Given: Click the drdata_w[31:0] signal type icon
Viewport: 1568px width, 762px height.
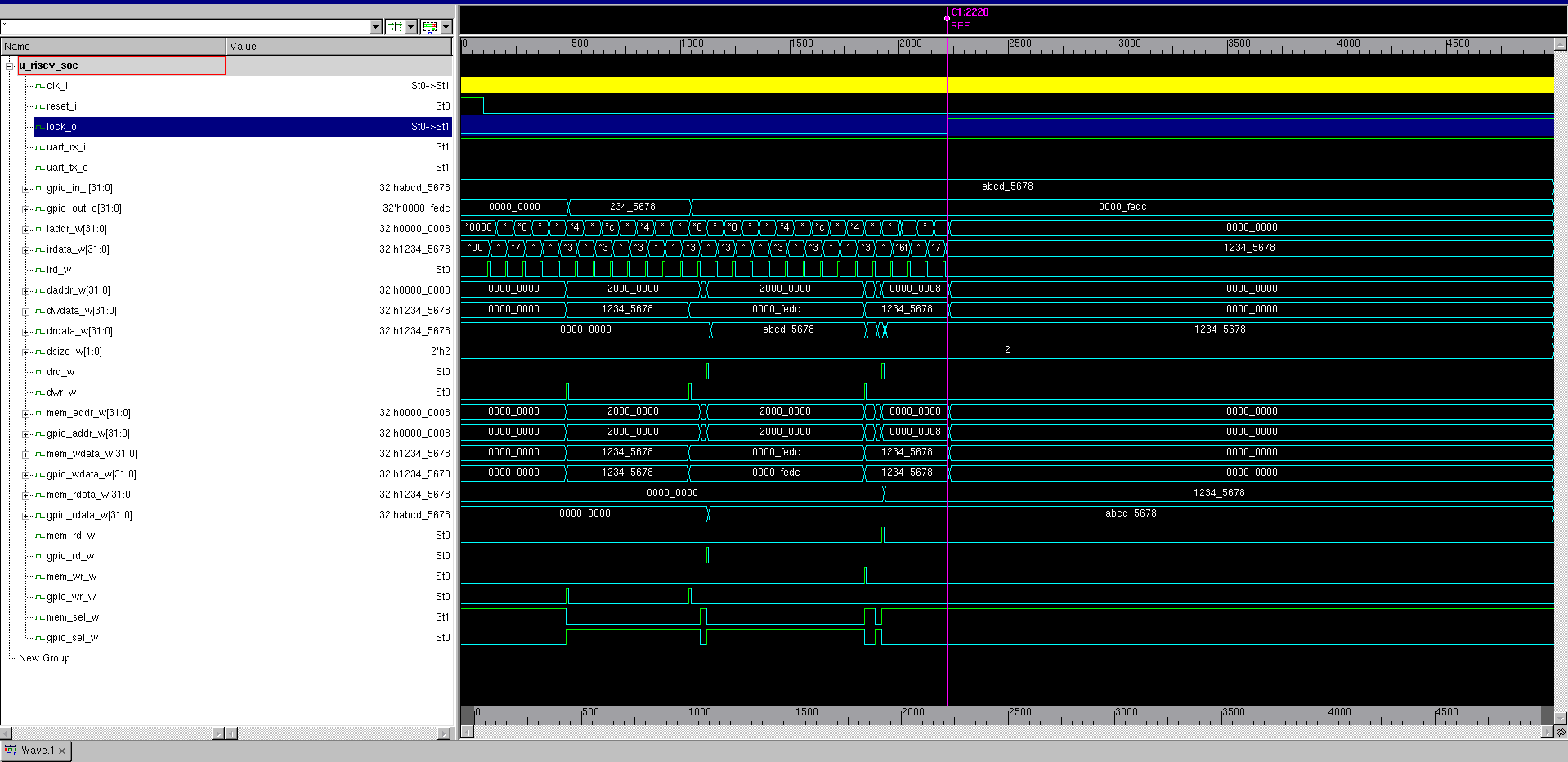Looking at the screenshot, I should pos(39,331).
